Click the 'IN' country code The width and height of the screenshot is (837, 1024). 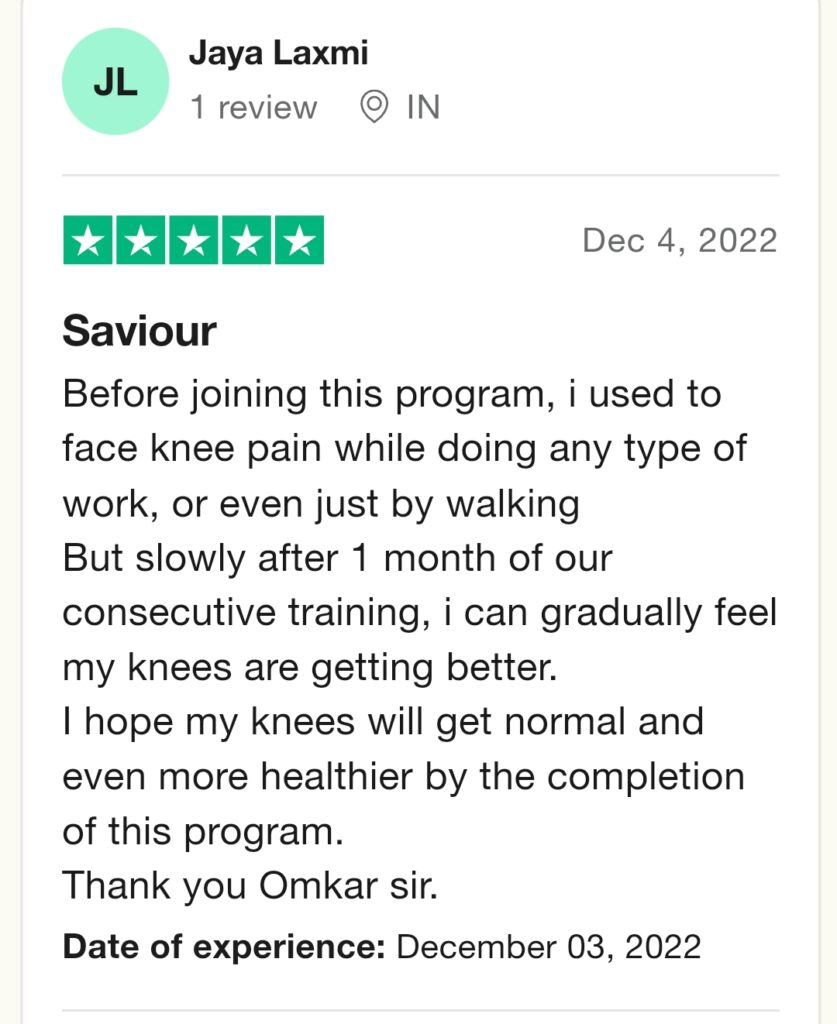coord(423,108)
